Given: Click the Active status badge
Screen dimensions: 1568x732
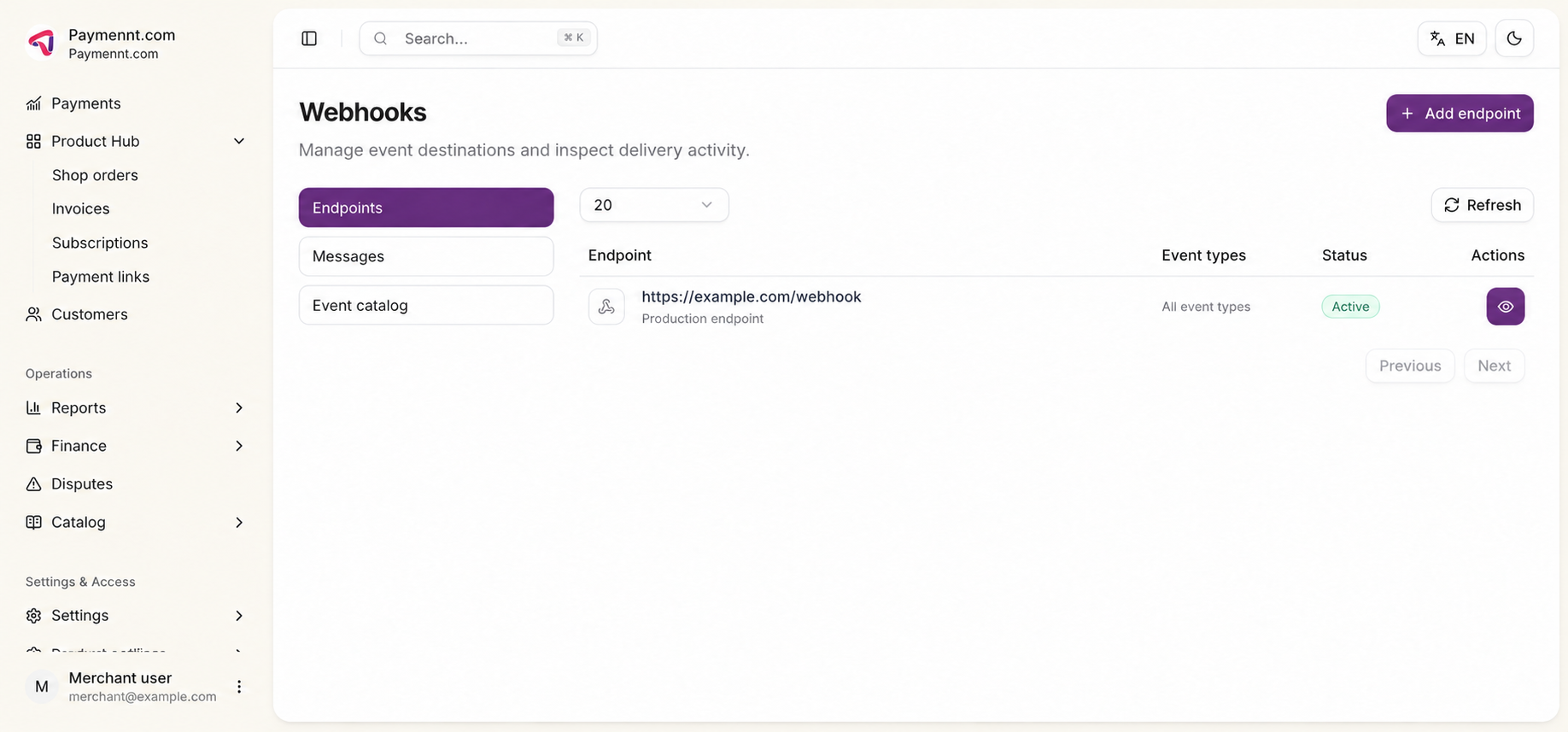Looking at the screenshot, I should (x=1350, y=307).
